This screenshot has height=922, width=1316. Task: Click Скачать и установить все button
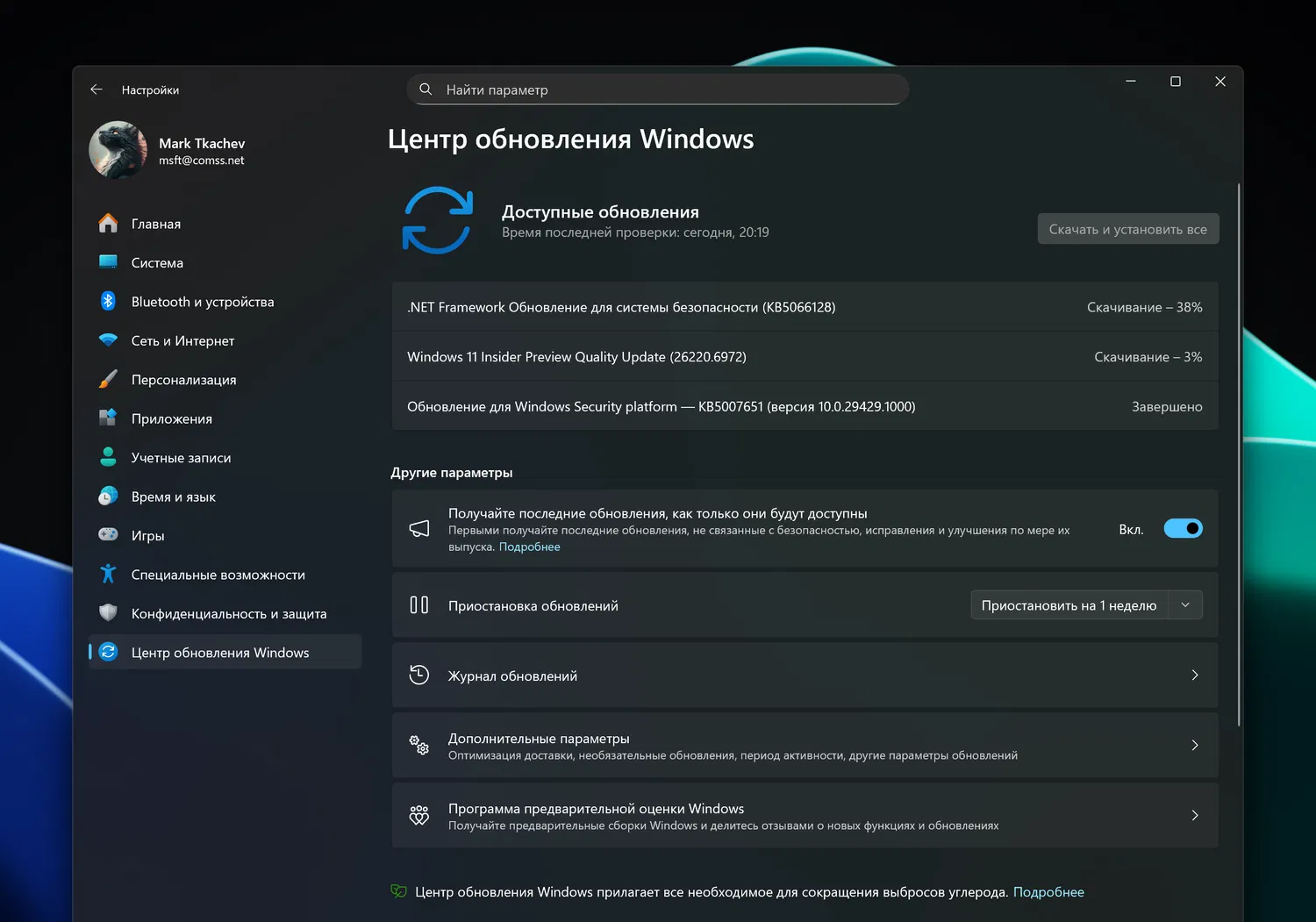point(1127,229)
